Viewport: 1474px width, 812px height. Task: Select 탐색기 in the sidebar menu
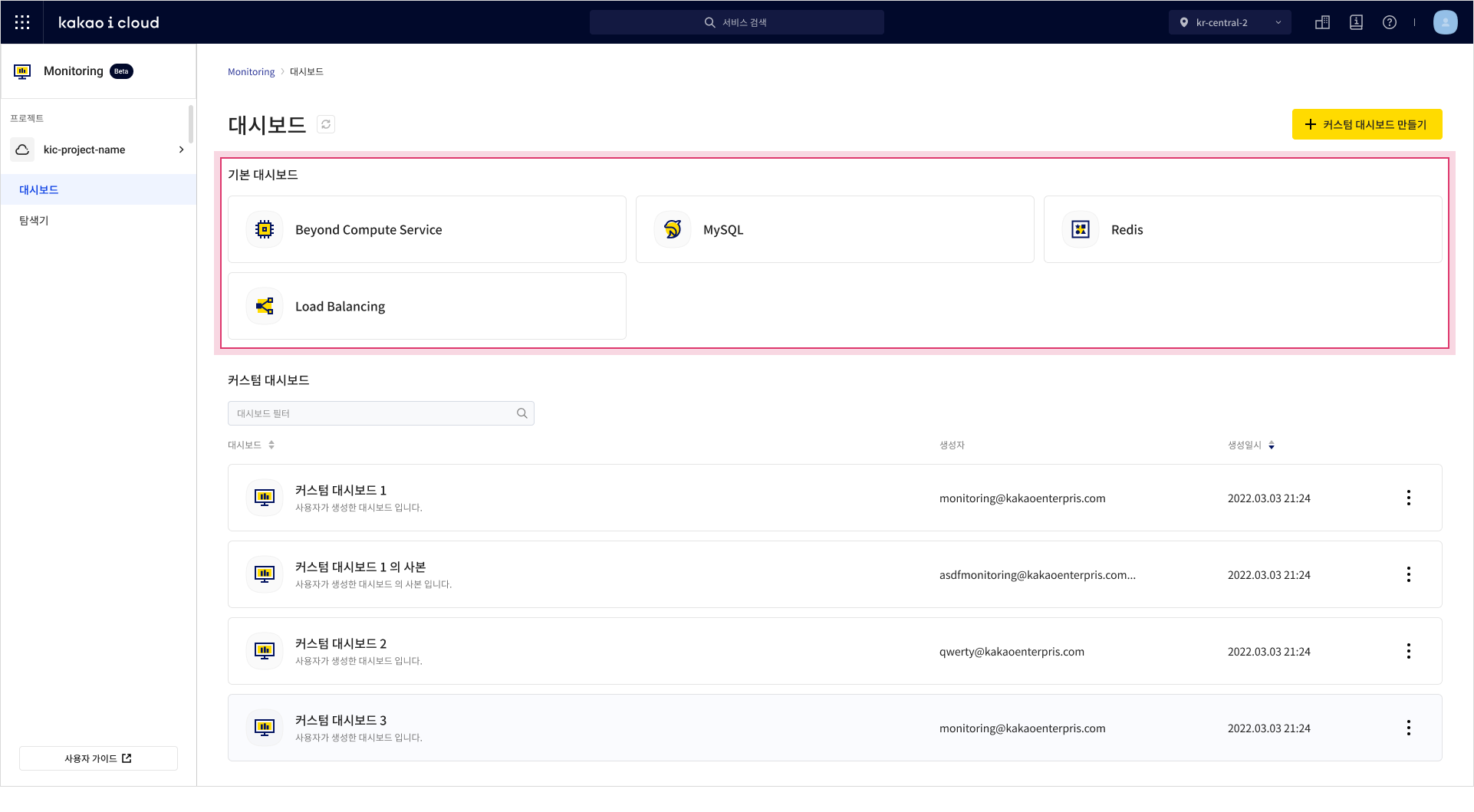coord(98,220)
